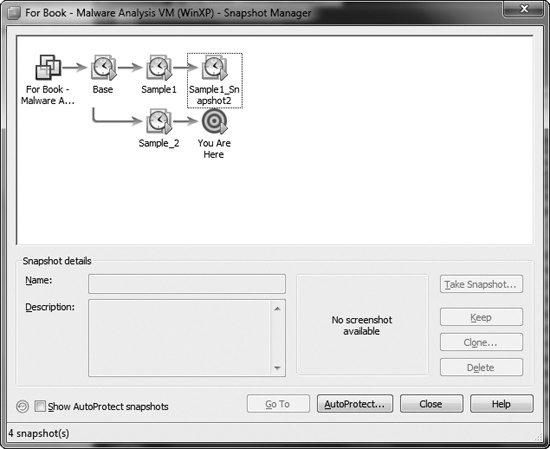Select the root VM icon 'For Book - Malware A...'
The height and width of the screenshot is (449, 550).
tap(48, 67)
